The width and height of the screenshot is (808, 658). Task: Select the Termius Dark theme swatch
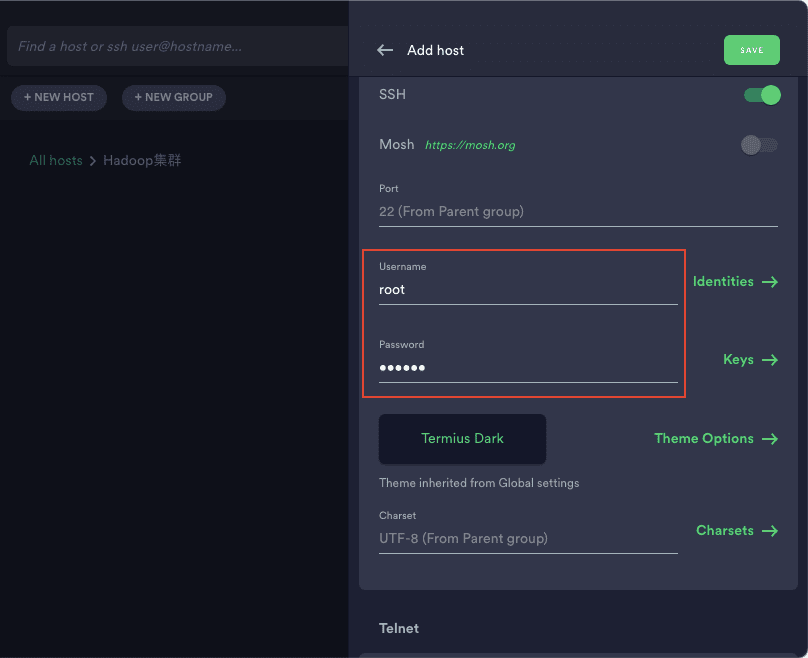[462, 439]
